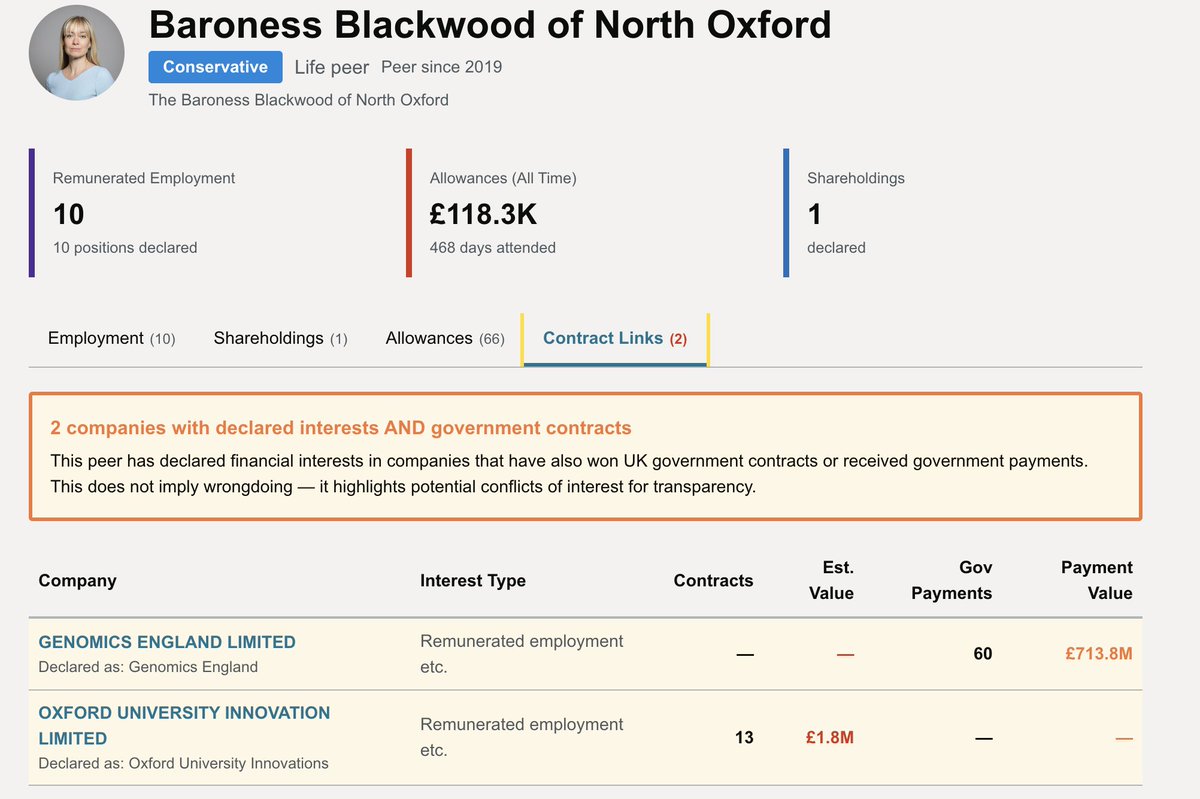Click Baroness Blackwood's profile photo

77,52
